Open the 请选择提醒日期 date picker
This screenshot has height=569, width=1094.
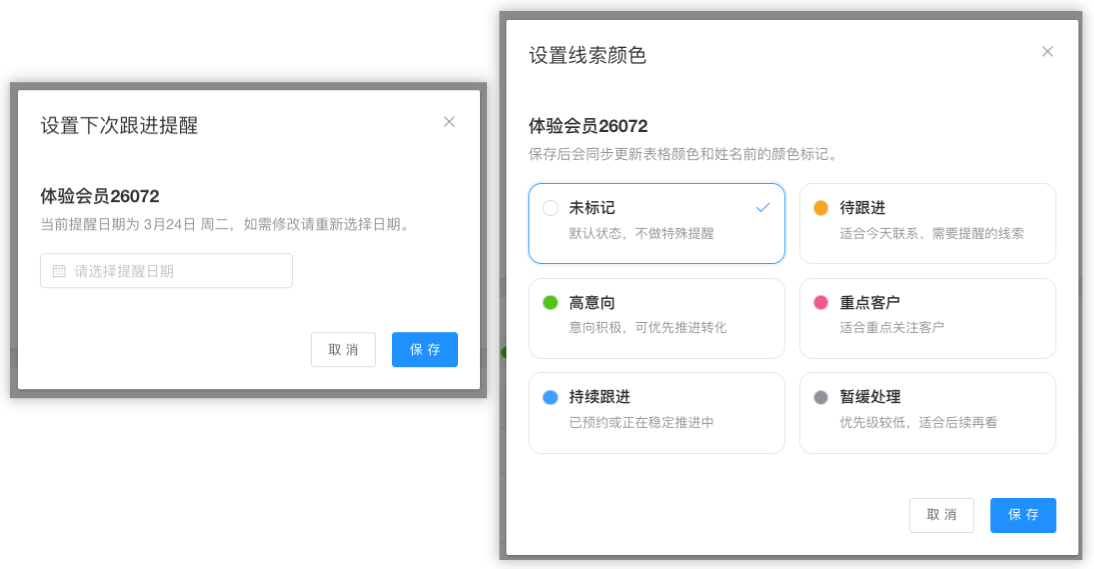pyautogui.click(x=166, y=271)
